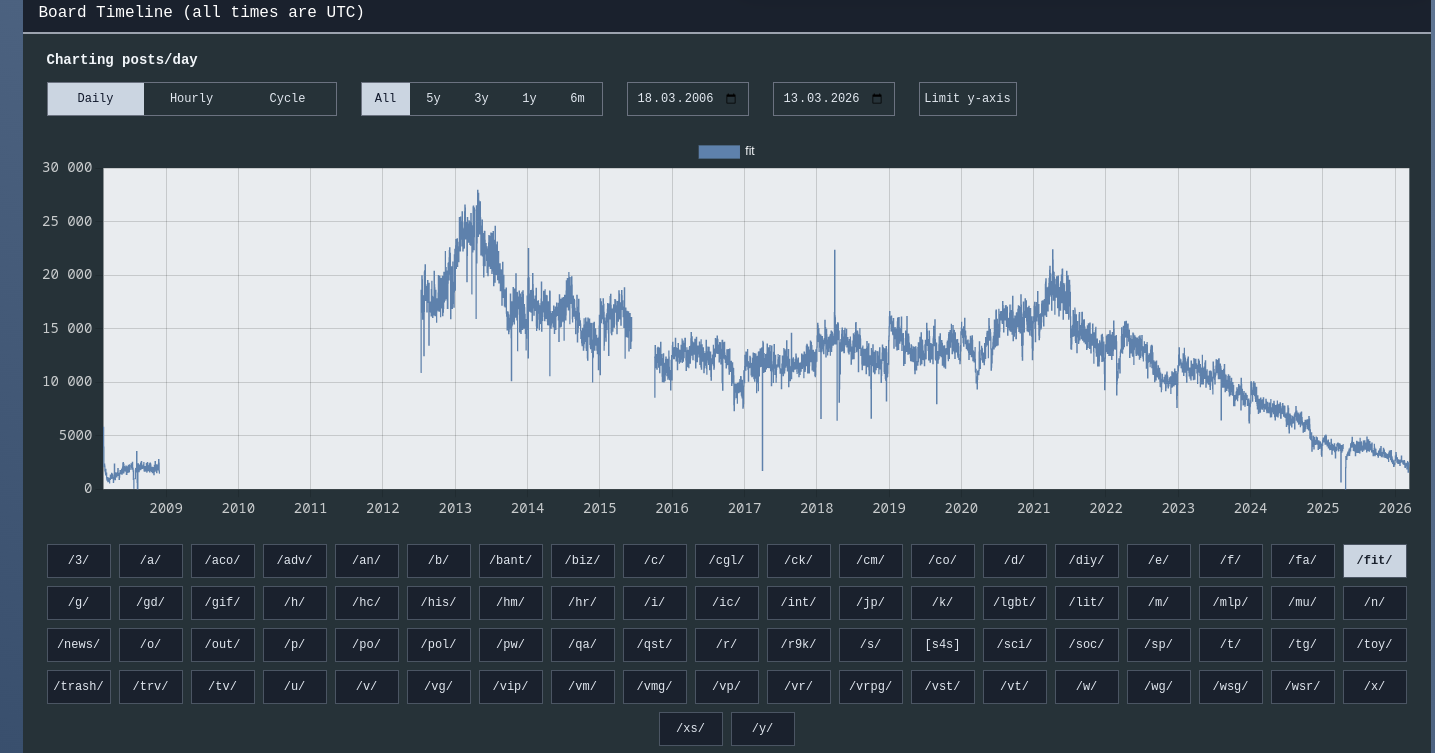View the /y/ board stats
Image resolution: width=1435 pixels, height=753 pixels.
pyautogui.click(x=763, y=729)
